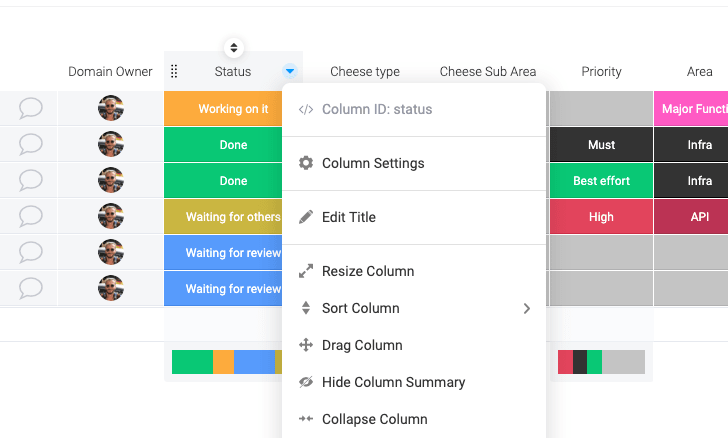Open the High priority cell picker
This screenshot has height=438, width=728.
[x=601, y=217]
